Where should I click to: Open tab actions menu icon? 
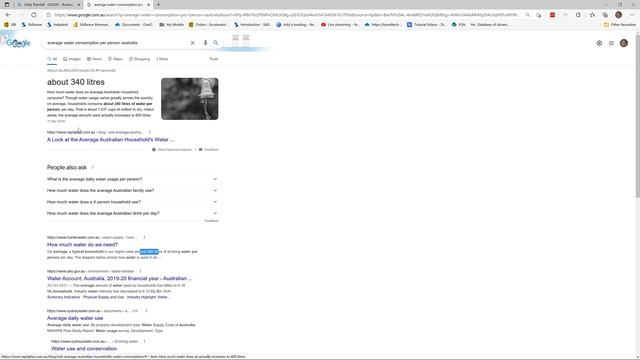point(7,4)
